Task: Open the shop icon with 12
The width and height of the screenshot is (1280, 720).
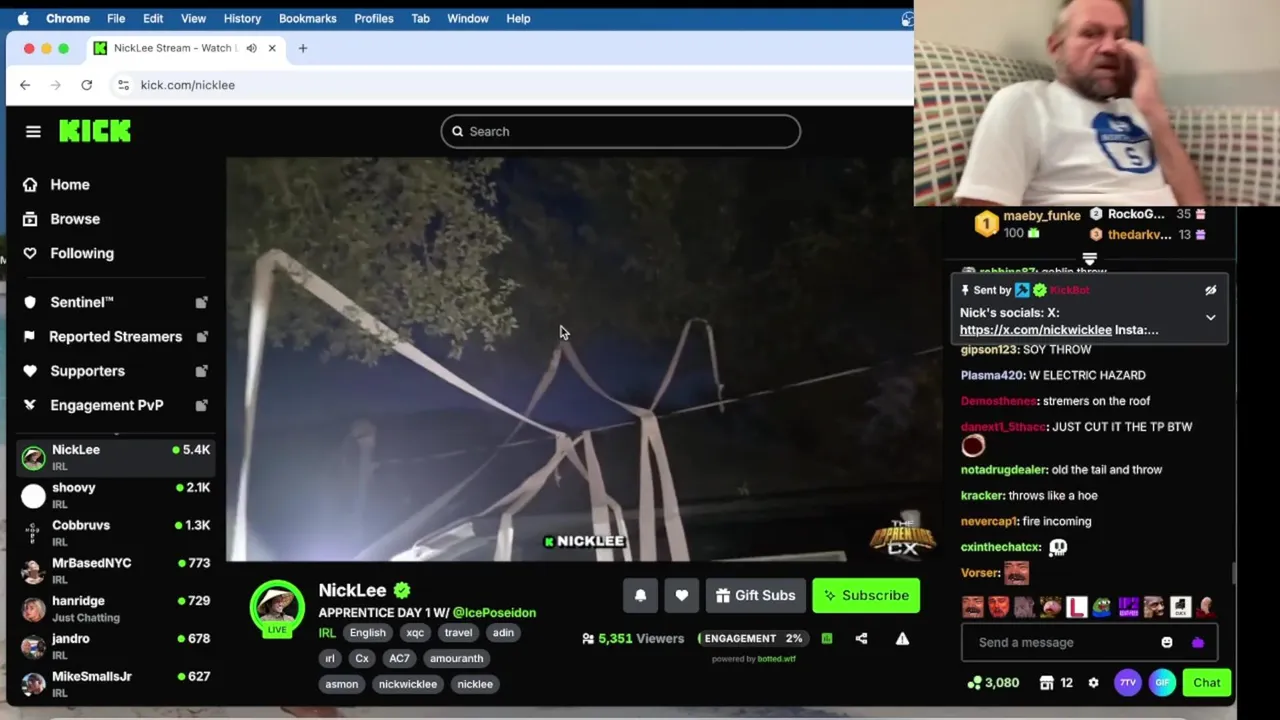Action: tap(1056, 683)
